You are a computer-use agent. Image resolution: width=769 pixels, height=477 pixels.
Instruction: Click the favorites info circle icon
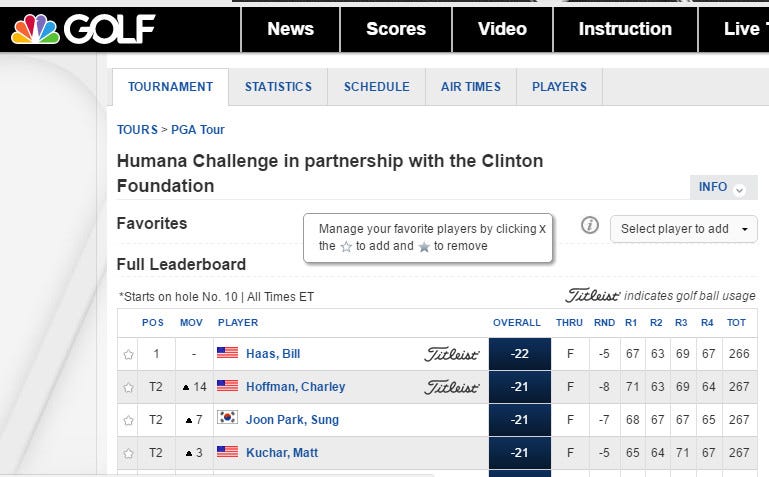coord(590,225)
